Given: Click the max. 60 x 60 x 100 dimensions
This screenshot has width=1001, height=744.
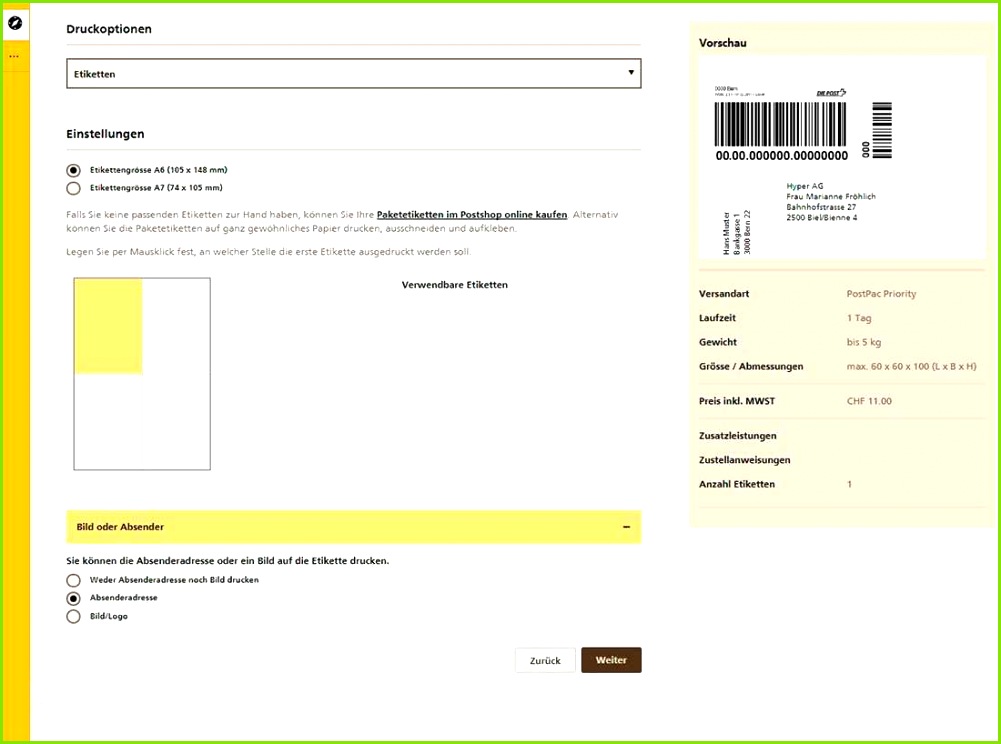Looking at the screenshot, I should click(911, 367).
